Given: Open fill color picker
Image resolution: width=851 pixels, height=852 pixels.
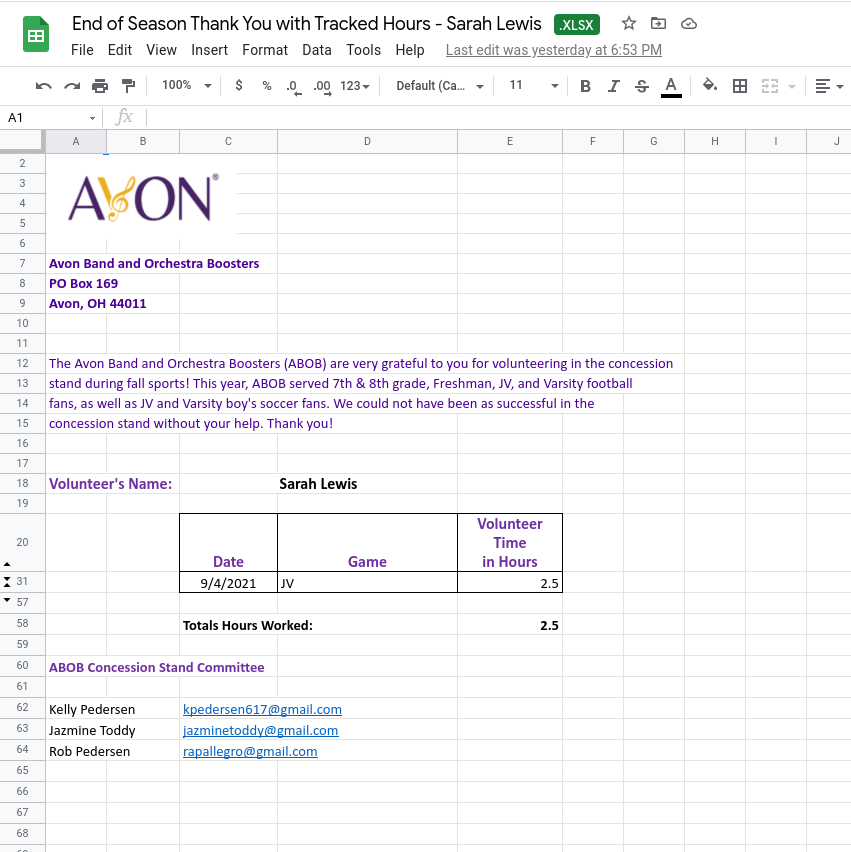Looking at the screenshot, I should click(710, 85).
